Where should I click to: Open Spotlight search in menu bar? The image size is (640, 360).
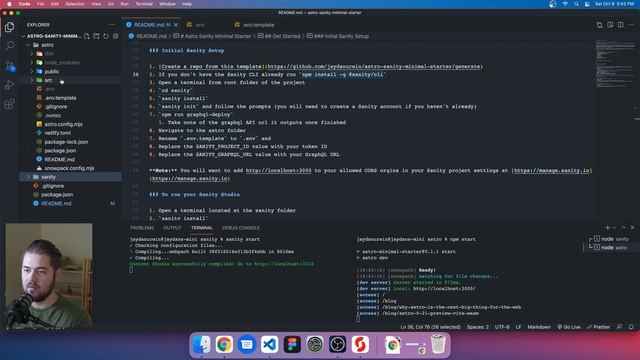576,4
